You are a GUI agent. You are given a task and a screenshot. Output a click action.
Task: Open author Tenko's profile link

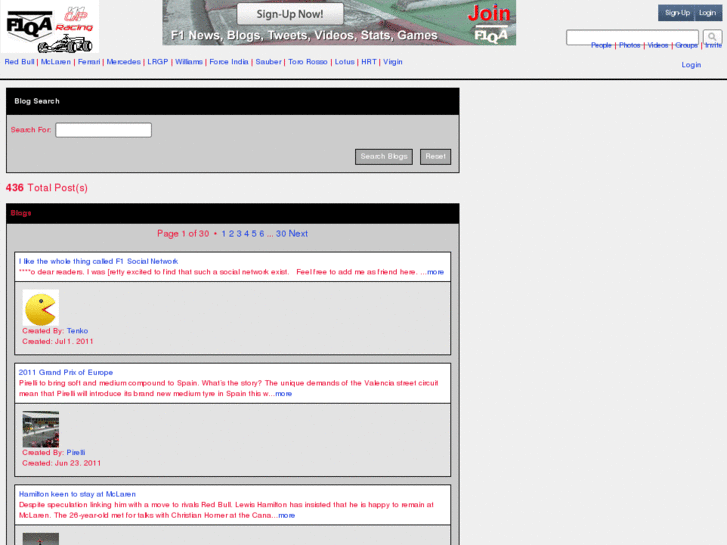click(77, 331)
